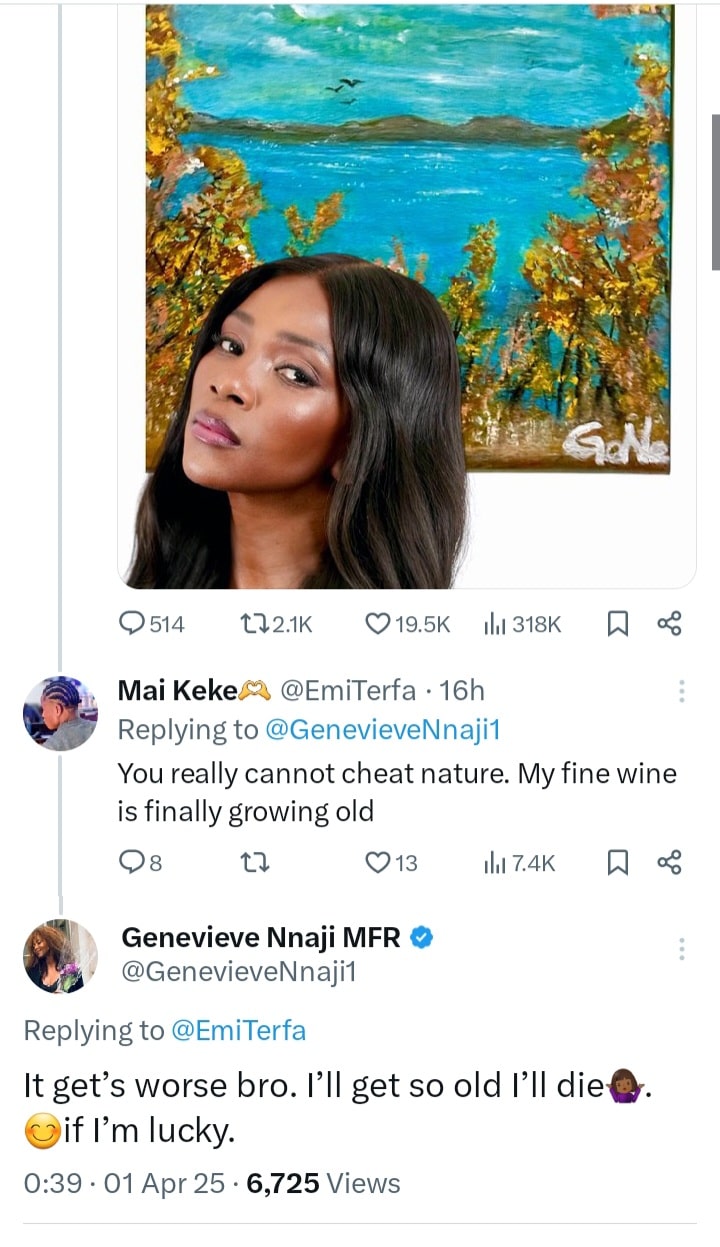
Task: Open Genevieve Nnaji's profile avatar
Action: point(60,956)
